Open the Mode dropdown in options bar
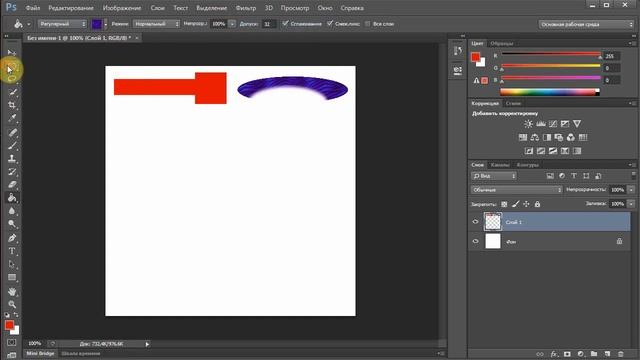This screenshot has width=640, height=360. click(x=156, y=24)
